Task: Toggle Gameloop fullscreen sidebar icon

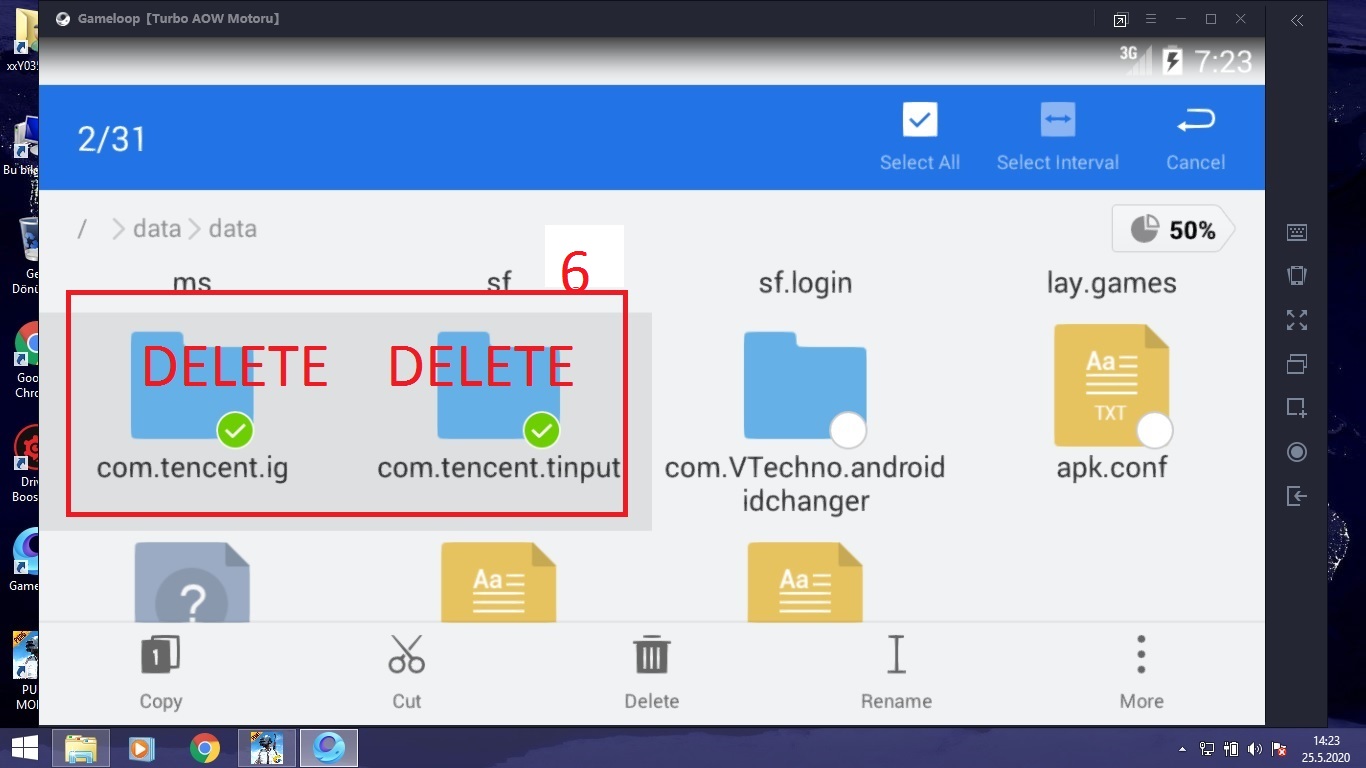Action: [1297, 320]
